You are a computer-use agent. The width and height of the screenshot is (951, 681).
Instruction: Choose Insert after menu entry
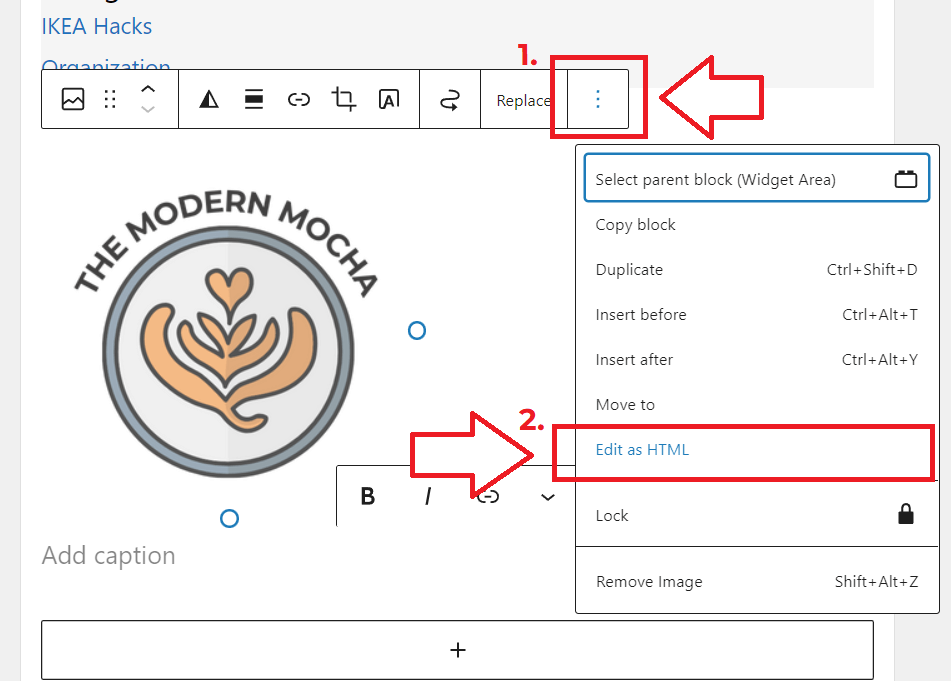756,360
